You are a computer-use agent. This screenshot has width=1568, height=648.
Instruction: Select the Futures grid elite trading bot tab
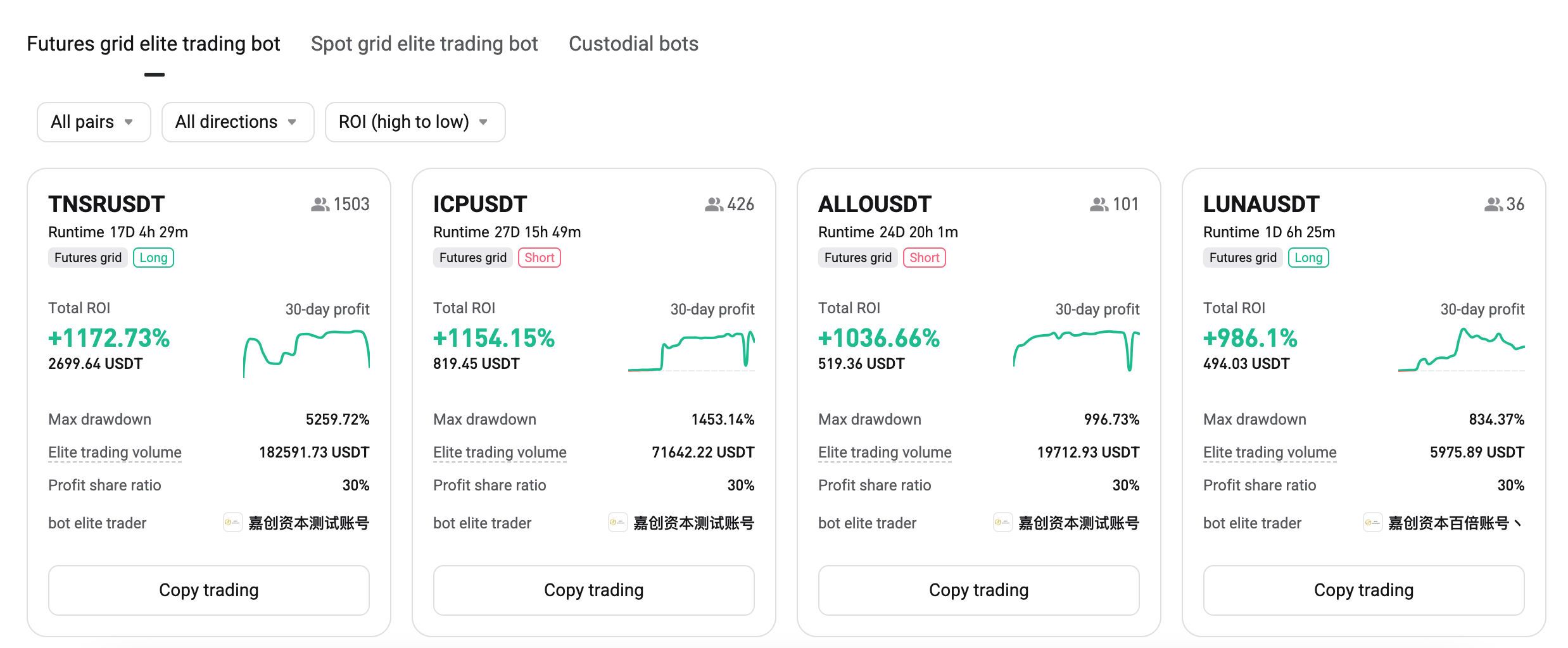[153, 44]
